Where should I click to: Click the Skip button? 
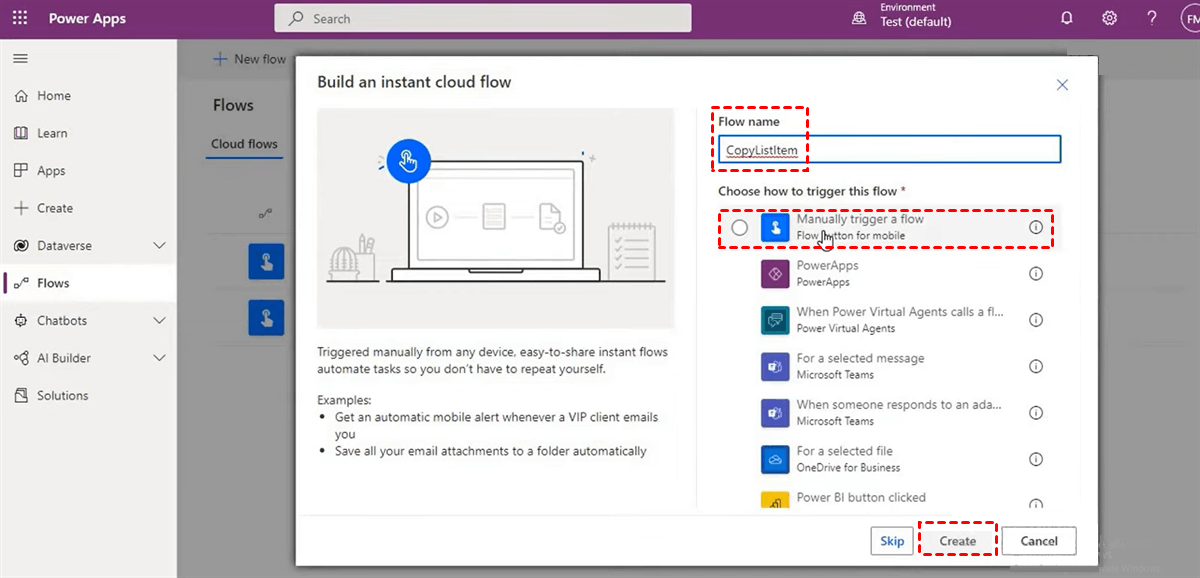pos(892,541)
